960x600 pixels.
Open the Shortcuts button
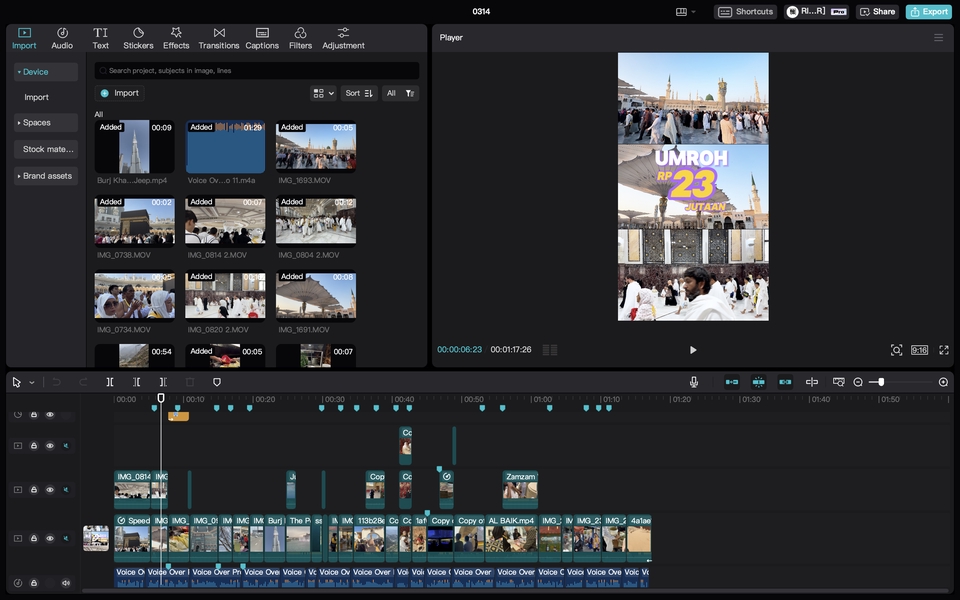[x=746, y=12]
